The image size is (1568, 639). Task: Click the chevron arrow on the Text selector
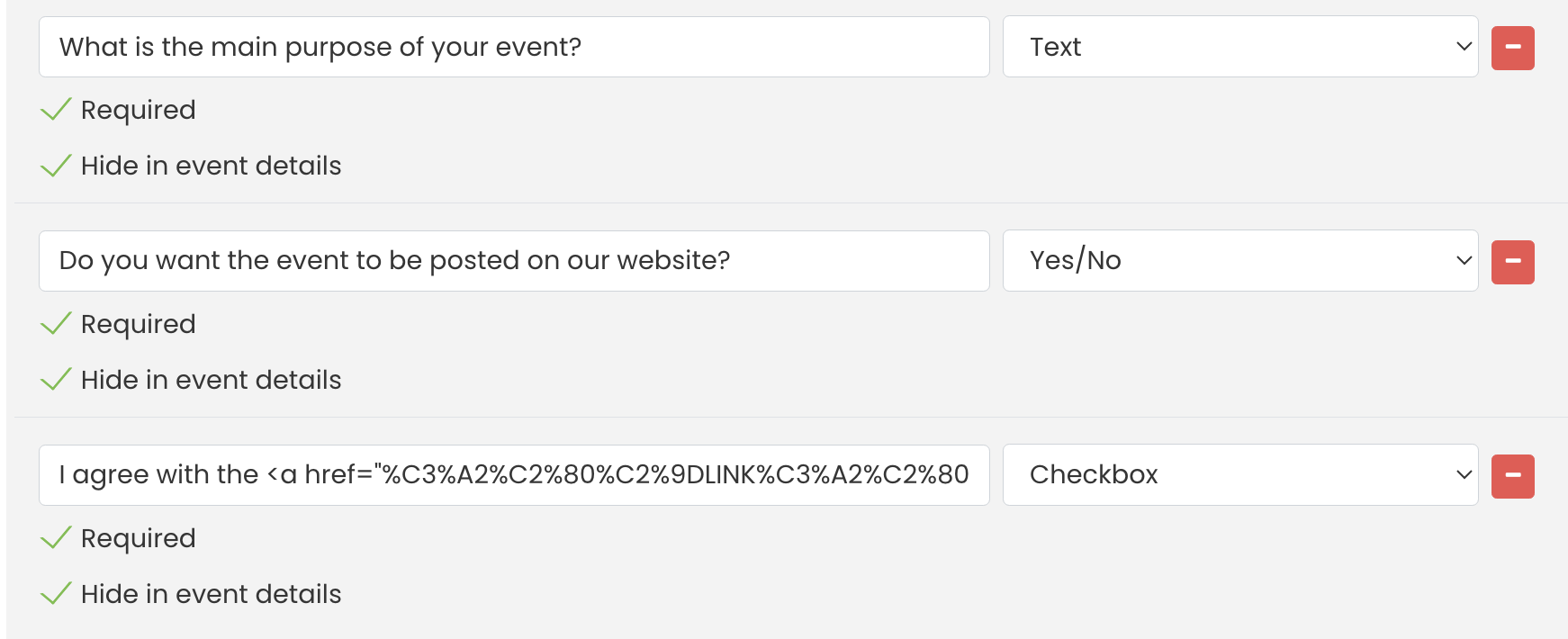click(1464, 47)
